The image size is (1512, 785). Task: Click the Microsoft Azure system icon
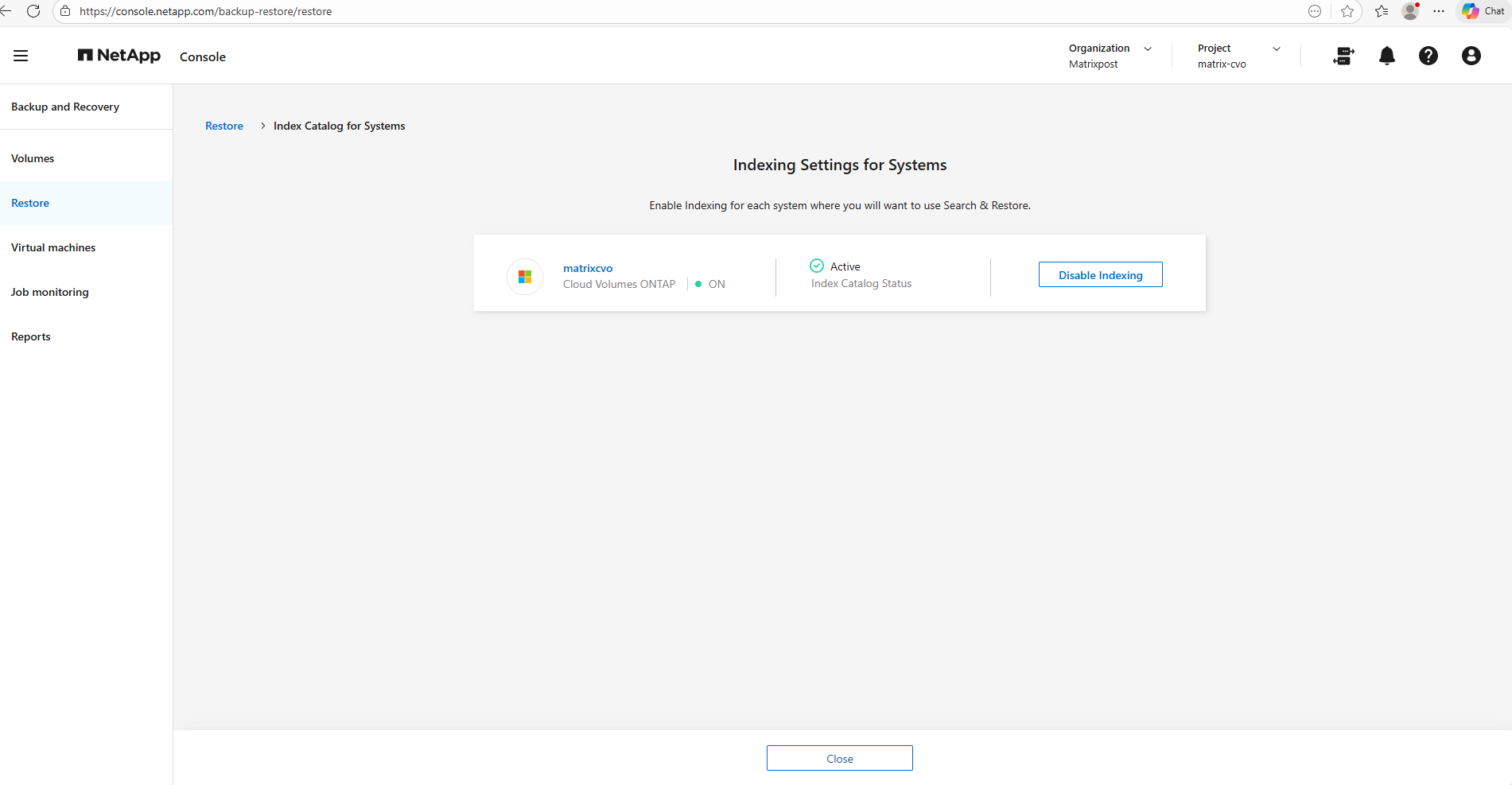525,277
